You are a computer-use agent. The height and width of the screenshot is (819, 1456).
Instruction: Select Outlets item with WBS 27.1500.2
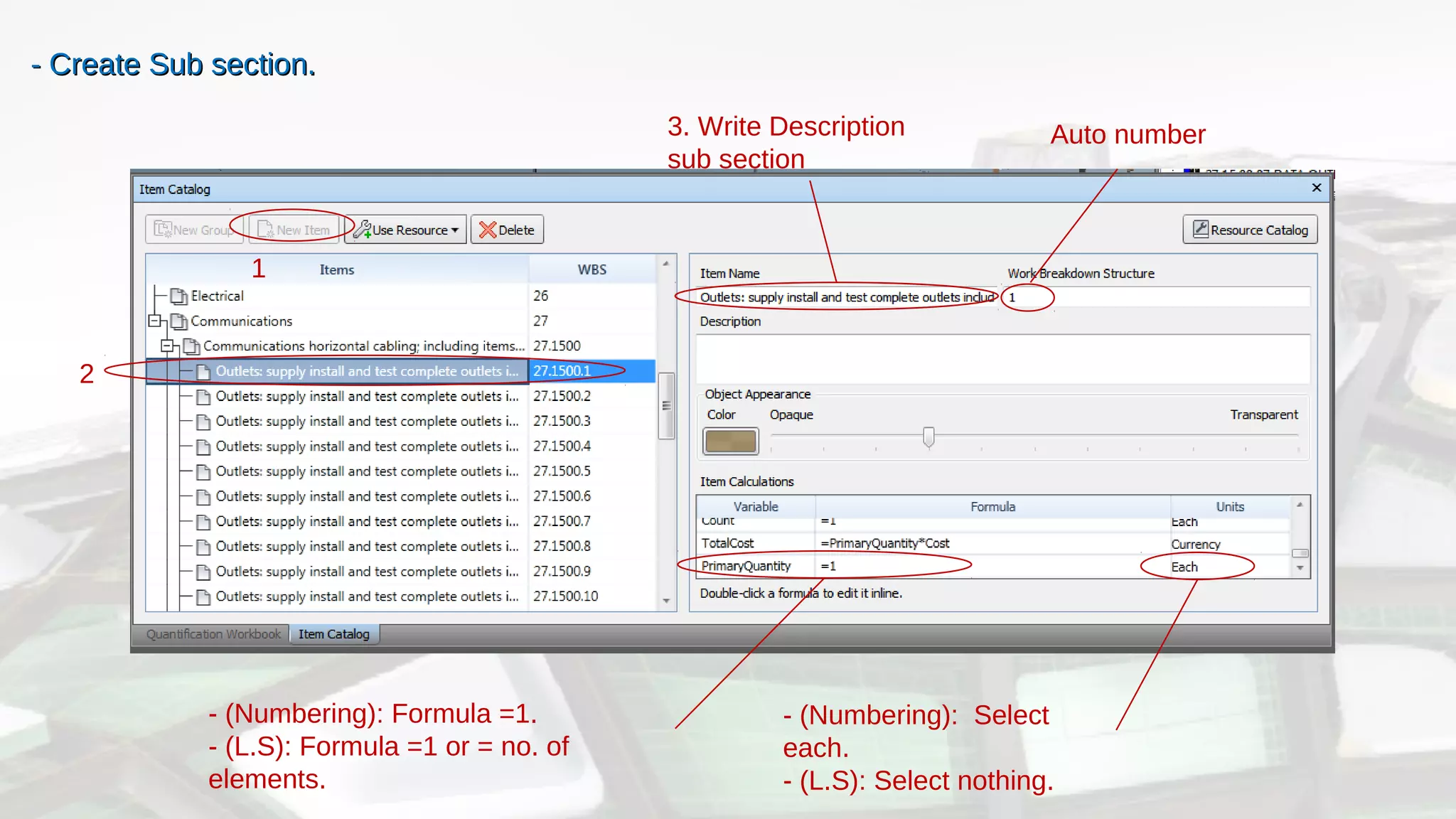367,397
